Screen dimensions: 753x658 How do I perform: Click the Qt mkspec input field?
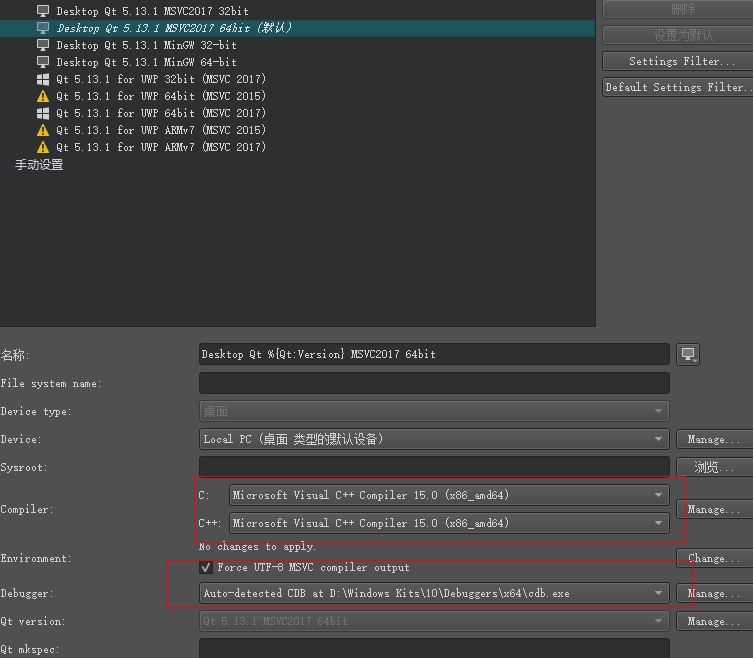point(434,648)
